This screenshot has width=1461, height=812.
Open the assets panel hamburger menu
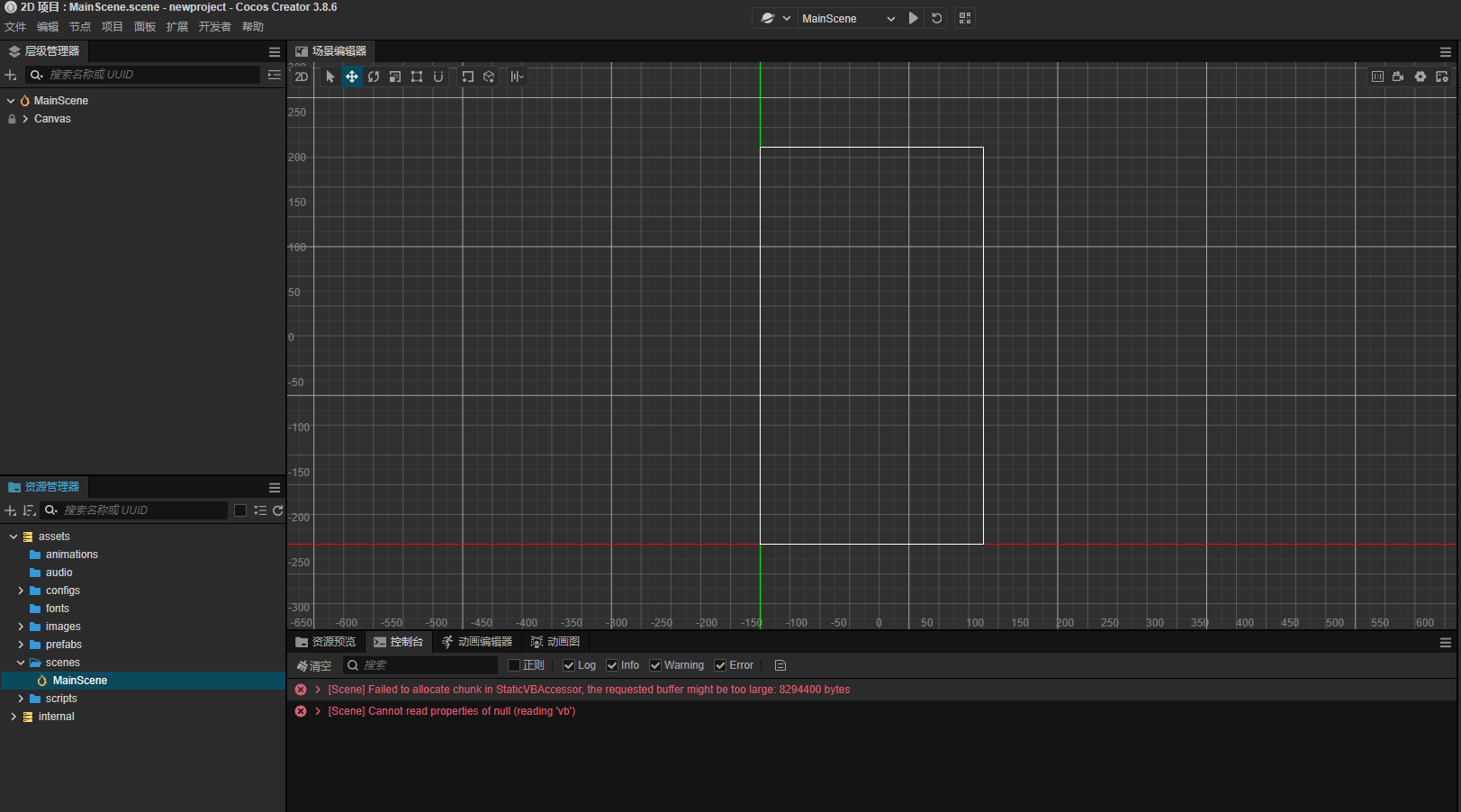pyautogui.click(x=275, y=488)
